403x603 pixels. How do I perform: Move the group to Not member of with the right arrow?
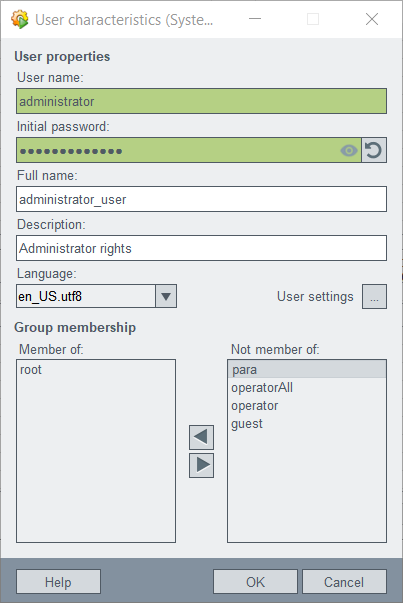pyautogui.click(x=201, y=465)
